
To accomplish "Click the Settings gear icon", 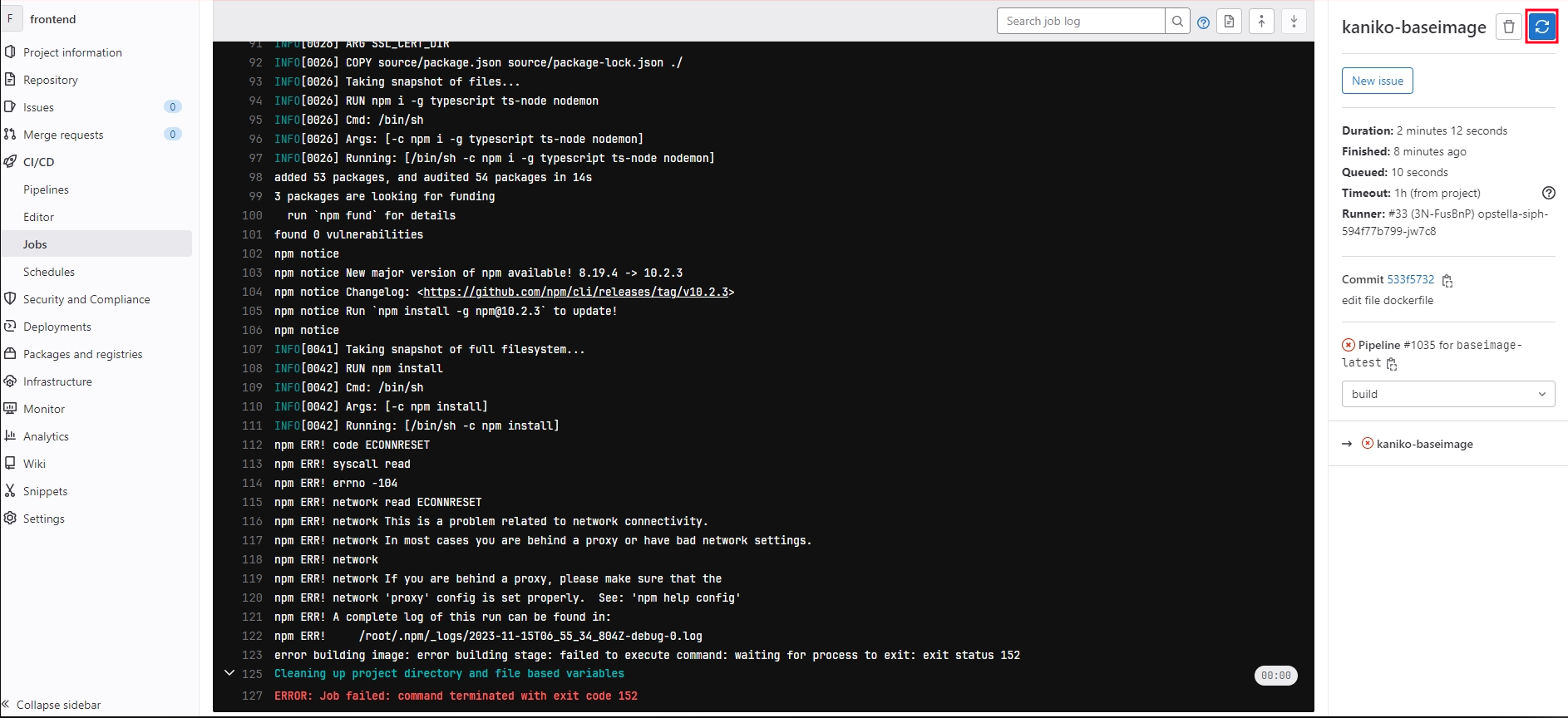I will (10, 518).
